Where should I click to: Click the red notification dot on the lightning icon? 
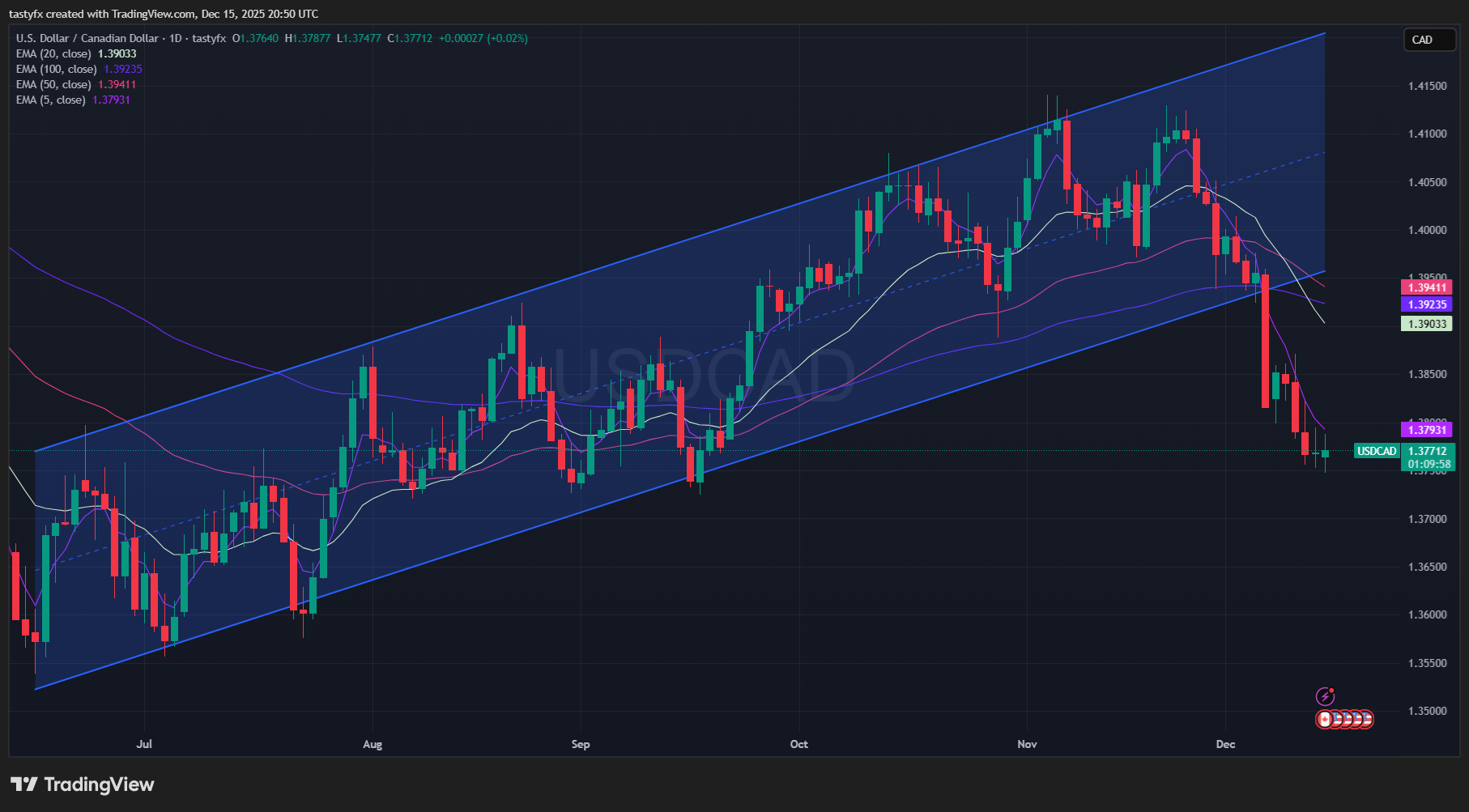click(1331, 690)
